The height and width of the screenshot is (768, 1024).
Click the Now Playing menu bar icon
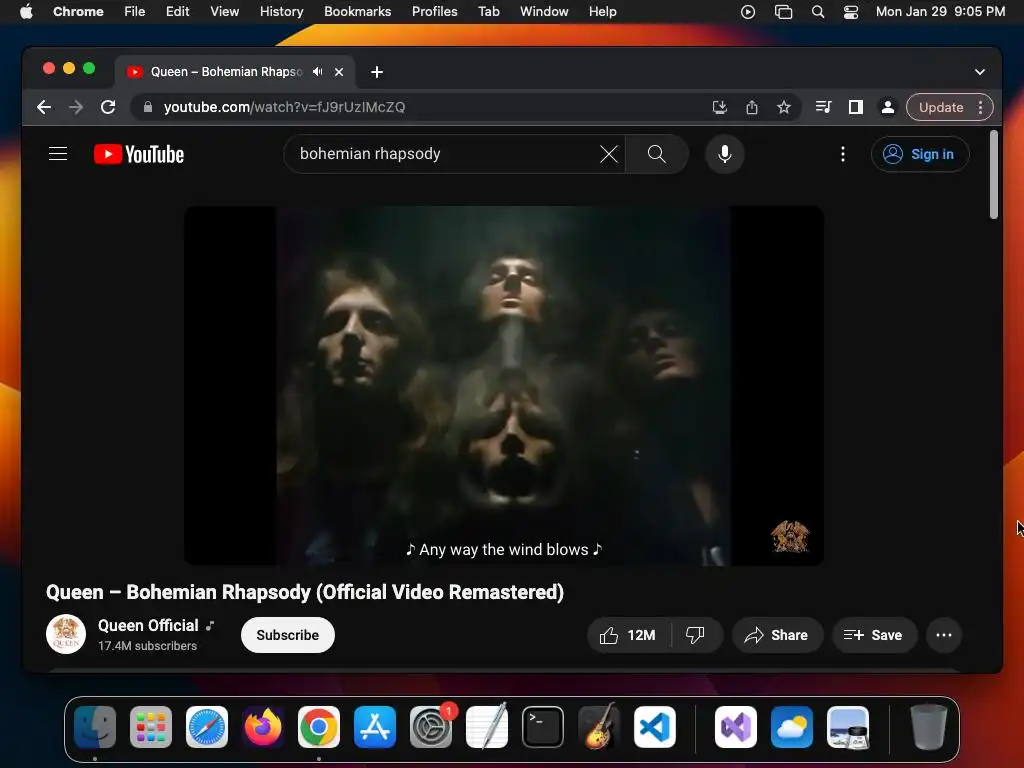point(748,12)
